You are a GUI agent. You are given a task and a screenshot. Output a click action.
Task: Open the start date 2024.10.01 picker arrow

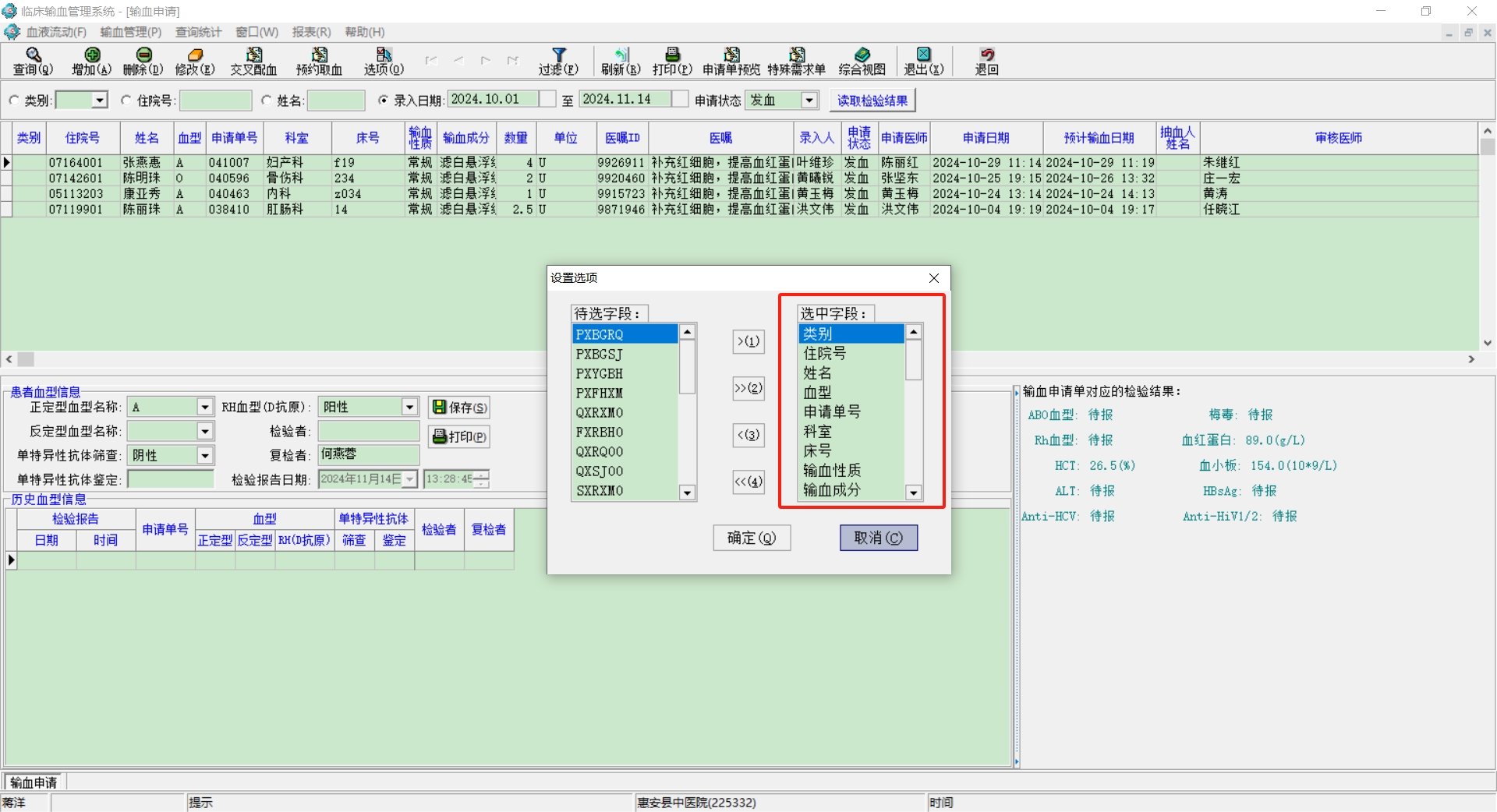547,100
